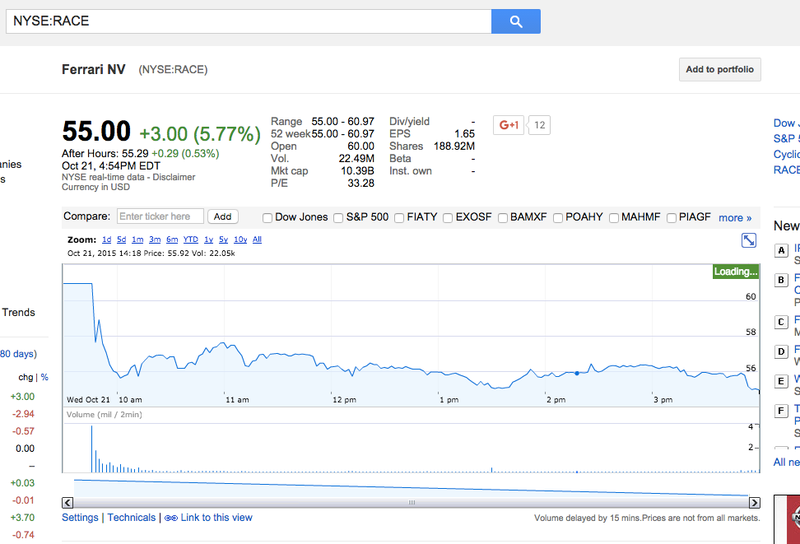Image resolution: width=800 pixels, height=544 pixels.
Task: Click the G+1 count bubble 12
Action: [539, 125]
